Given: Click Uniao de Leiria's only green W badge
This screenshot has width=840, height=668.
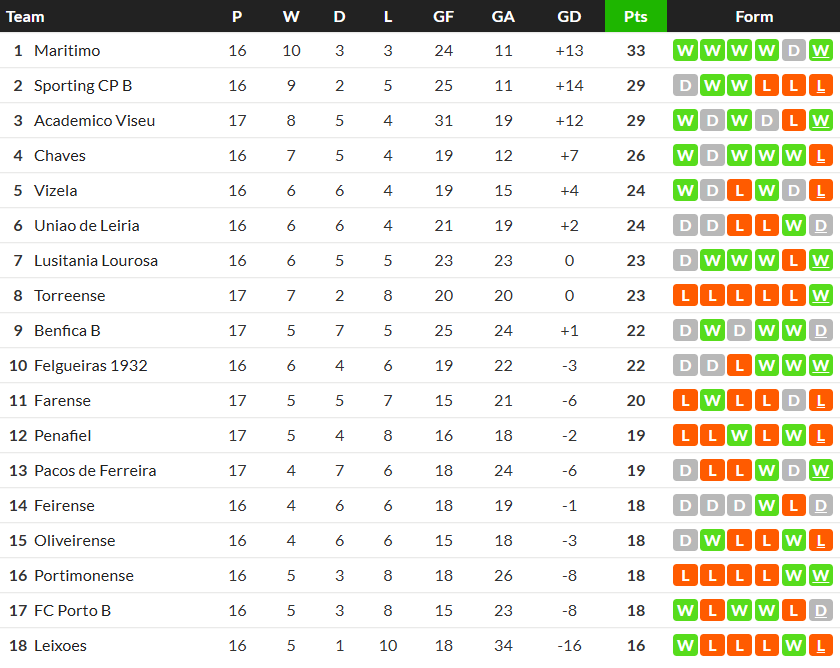Looking at the screenshot, I should (793, 226).
